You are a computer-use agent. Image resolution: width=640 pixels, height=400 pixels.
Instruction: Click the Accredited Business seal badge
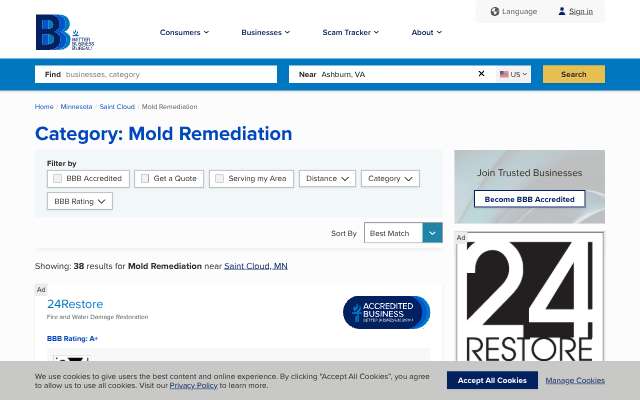(386, 312)
